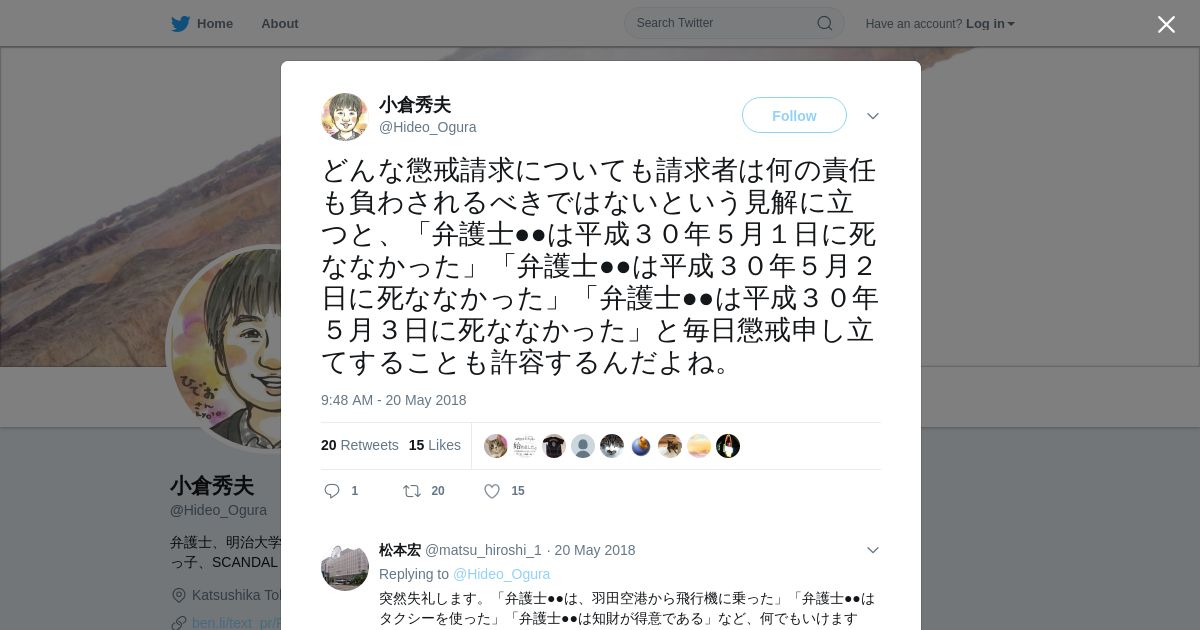
Task: View the 15 Likes list
Action: tap(435, 445)
